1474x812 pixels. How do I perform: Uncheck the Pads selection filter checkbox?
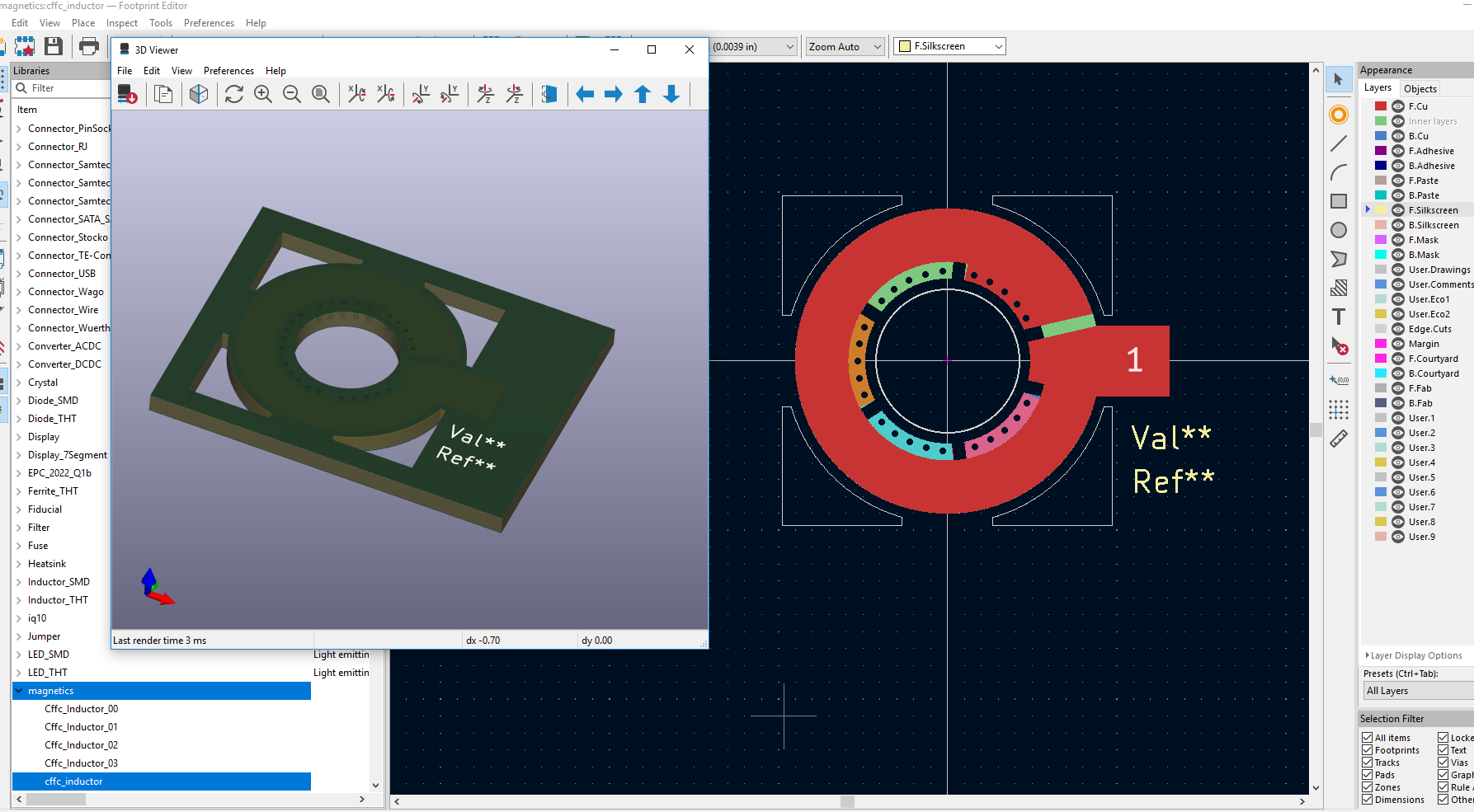point(1368,775)
